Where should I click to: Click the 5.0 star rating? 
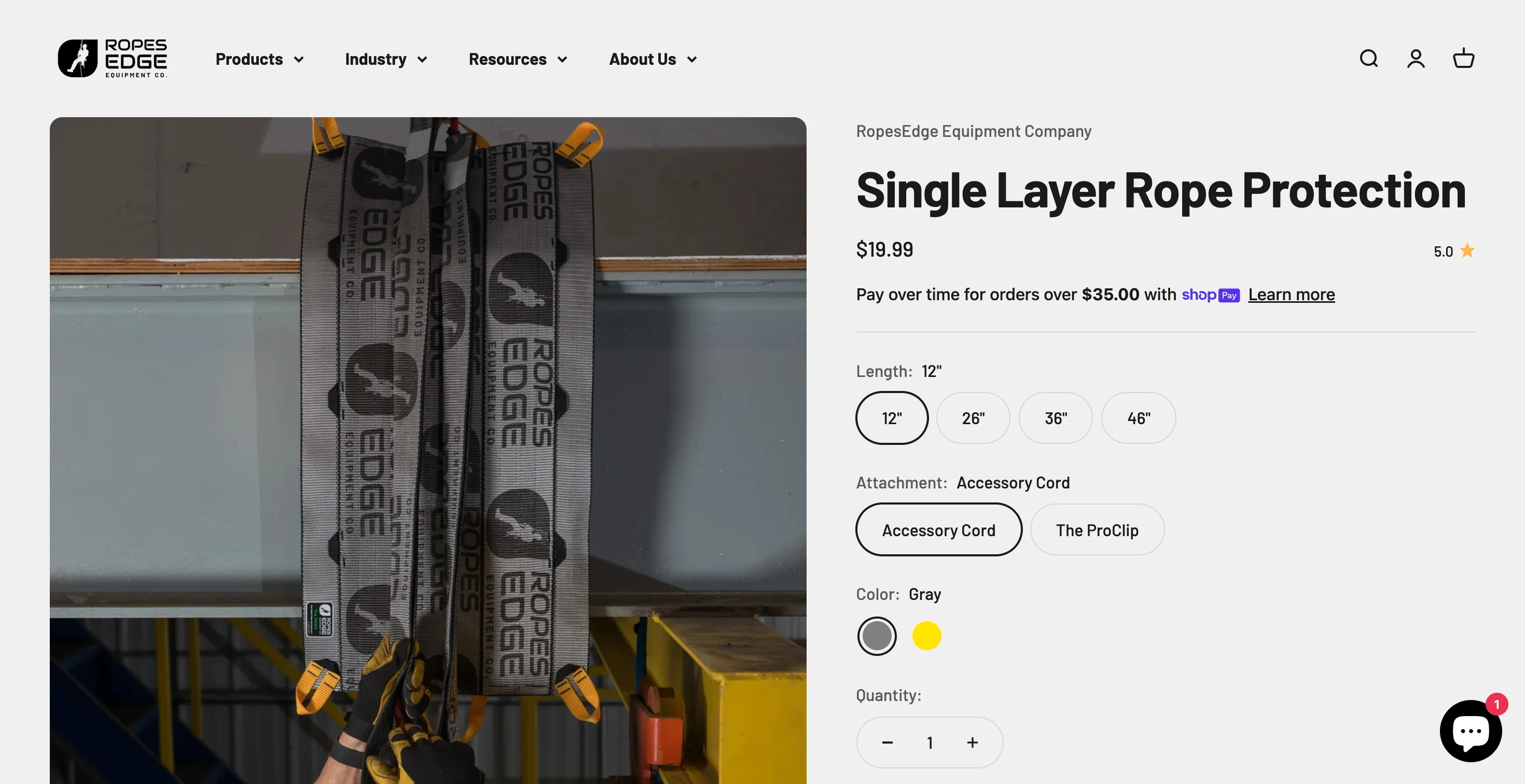1454,251
